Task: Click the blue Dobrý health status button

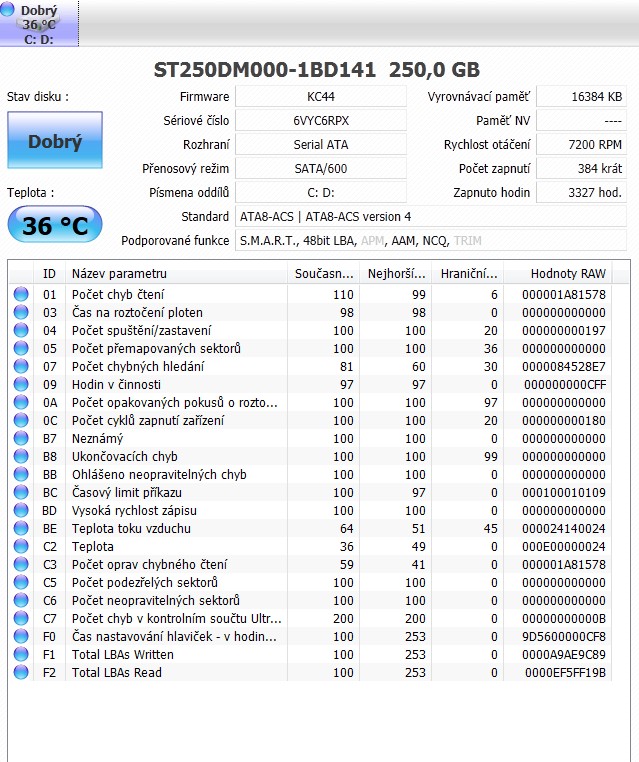Action: tap(55, 140)
